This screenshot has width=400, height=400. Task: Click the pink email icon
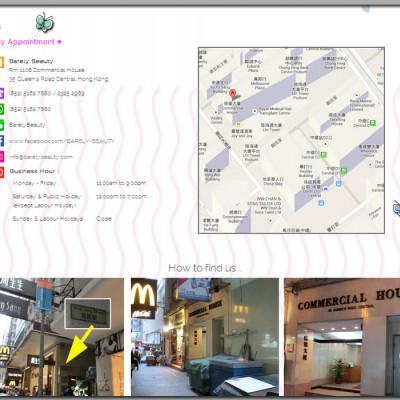1,157
